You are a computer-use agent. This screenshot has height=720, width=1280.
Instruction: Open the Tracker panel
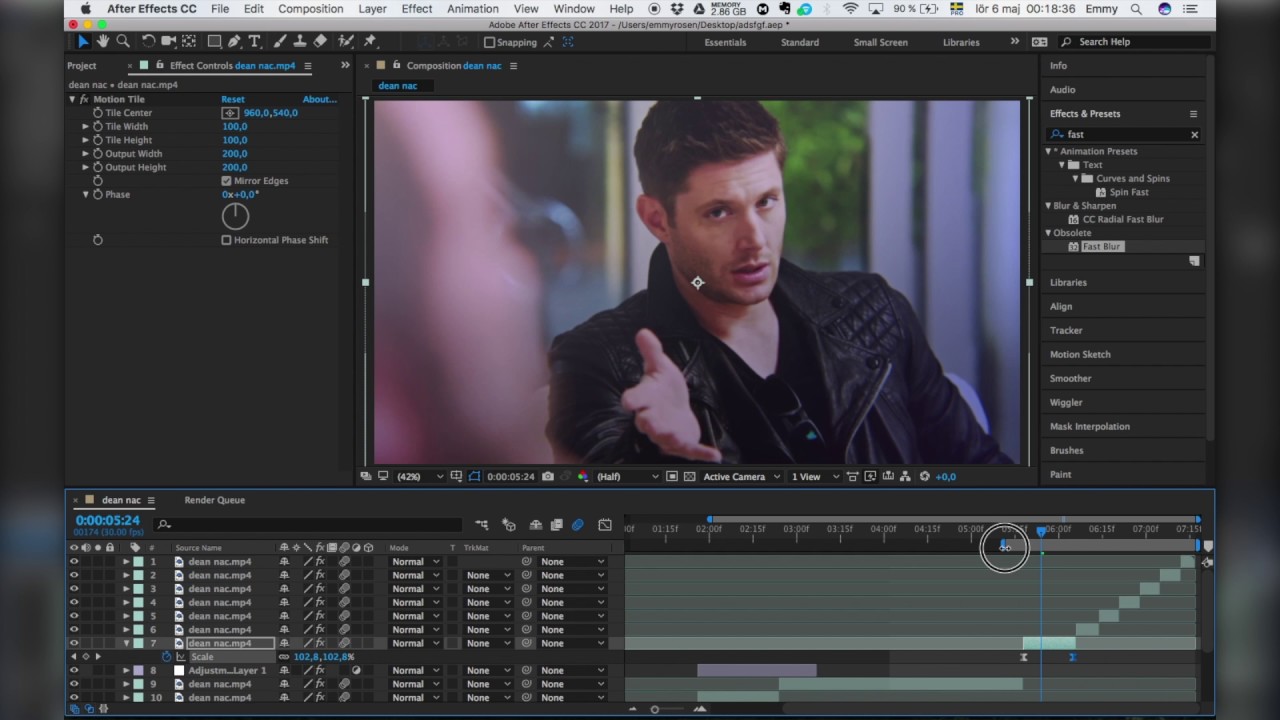[x=1066, y=331]
